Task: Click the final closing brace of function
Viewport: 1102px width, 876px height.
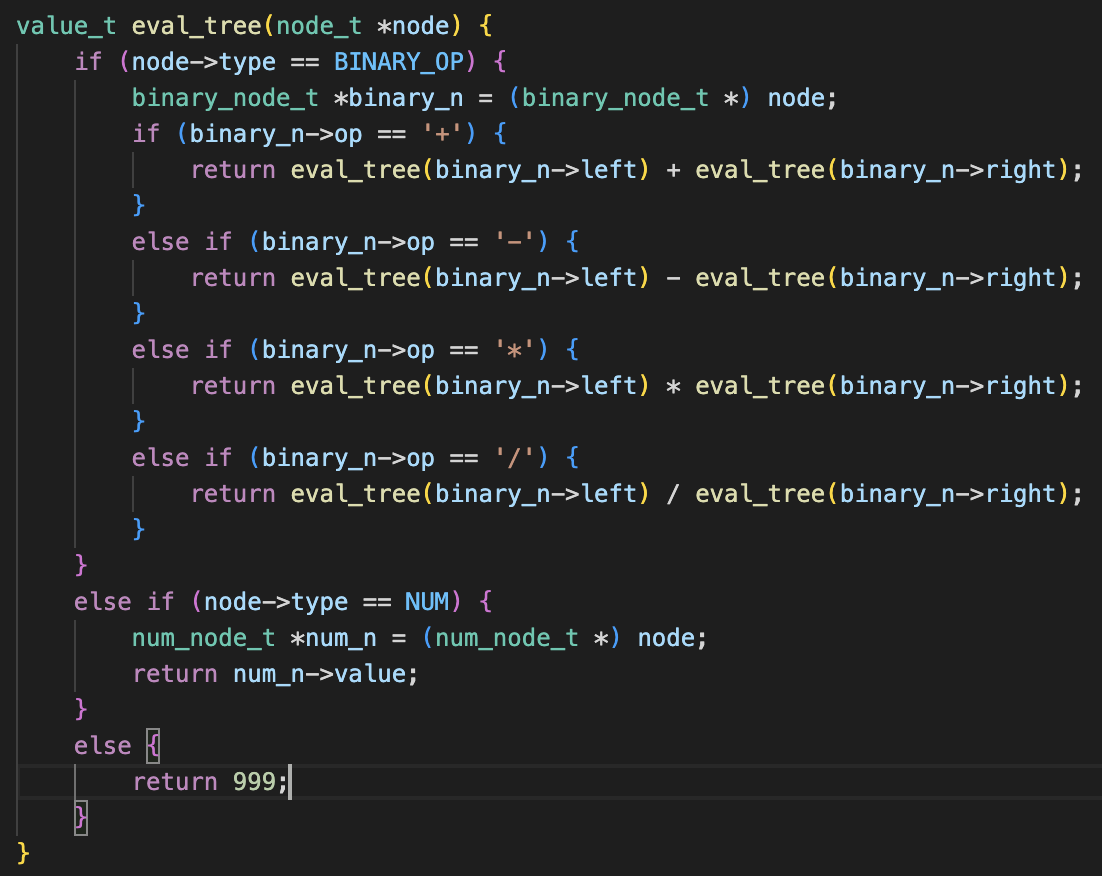Action: tap(24, 854)
